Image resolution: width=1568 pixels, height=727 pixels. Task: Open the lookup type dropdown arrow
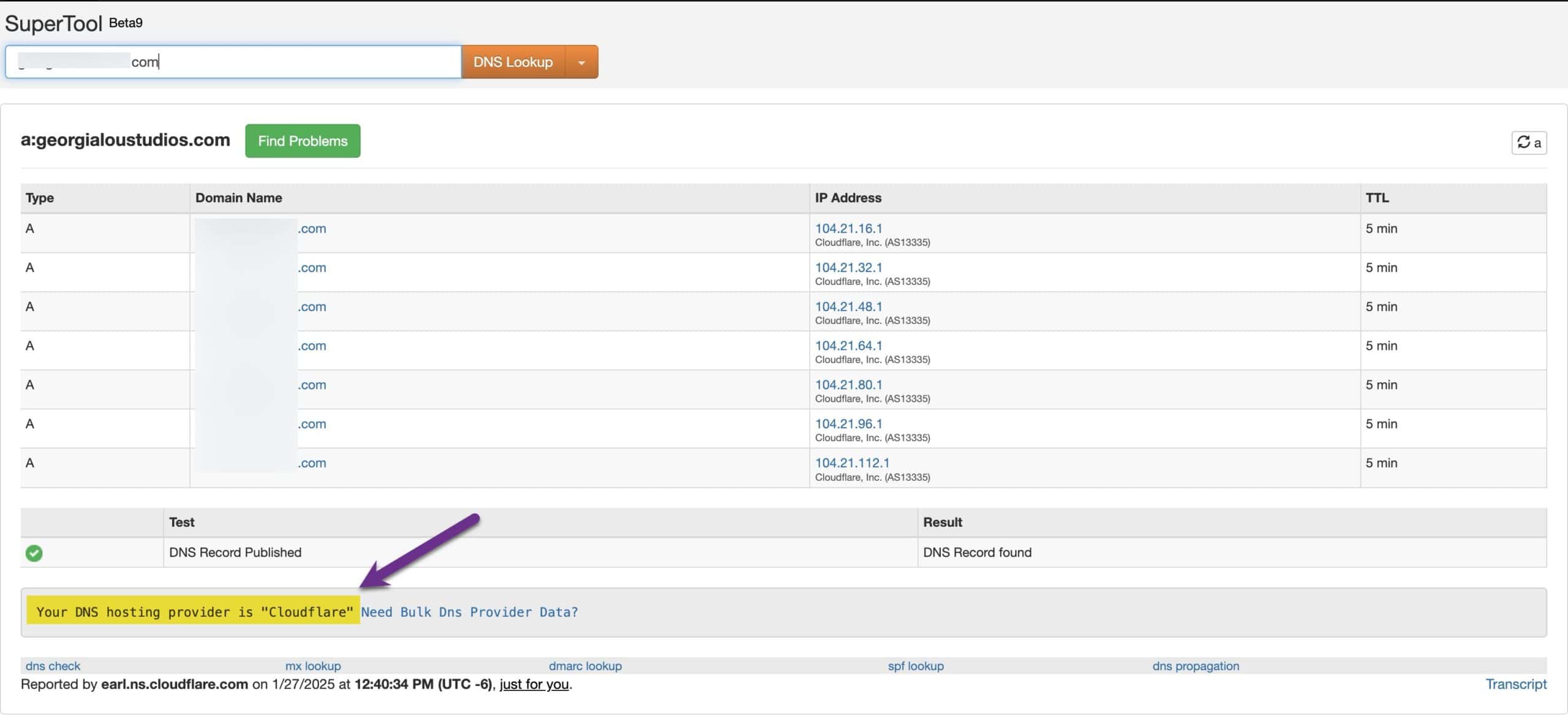(x=581, y=62)
